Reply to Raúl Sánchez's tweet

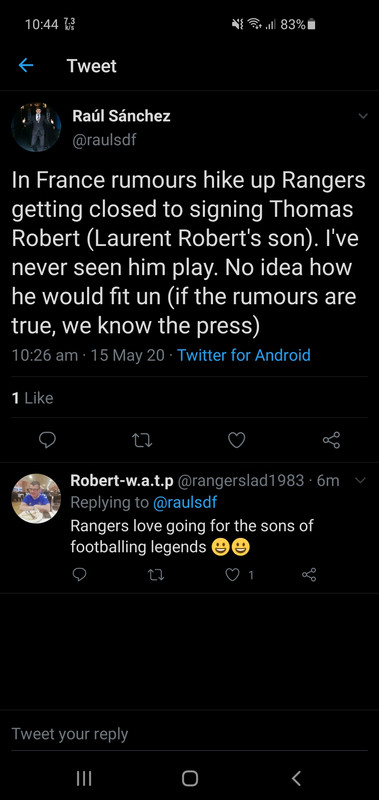coord(47,439)
